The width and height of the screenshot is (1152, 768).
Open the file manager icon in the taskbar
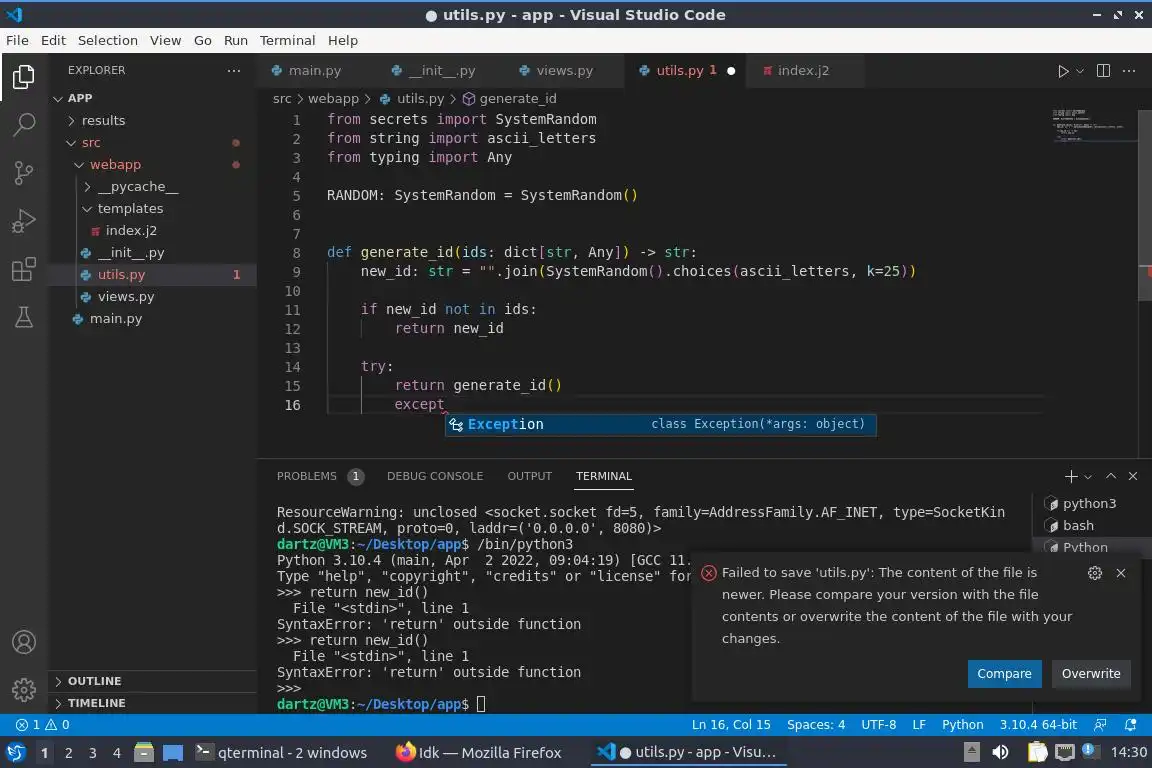pos(144,752)
